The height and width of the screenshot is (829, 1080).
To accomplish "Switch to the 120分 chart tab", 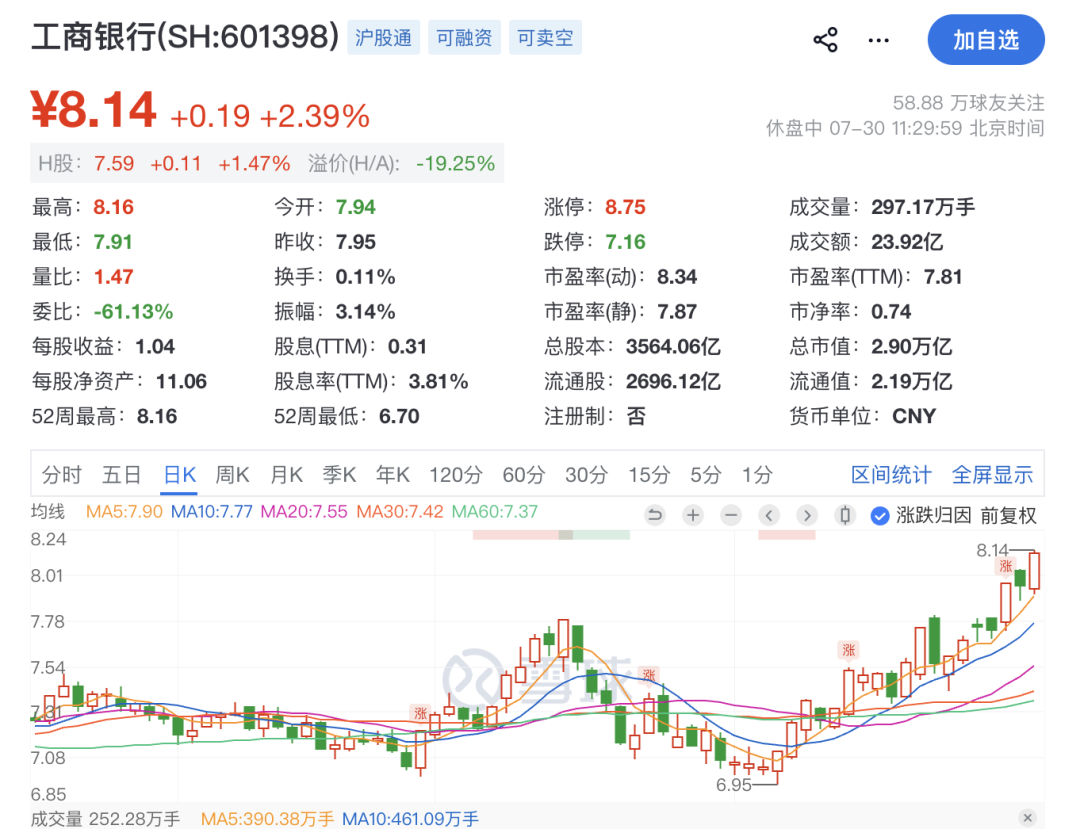I will click(456, 474).
